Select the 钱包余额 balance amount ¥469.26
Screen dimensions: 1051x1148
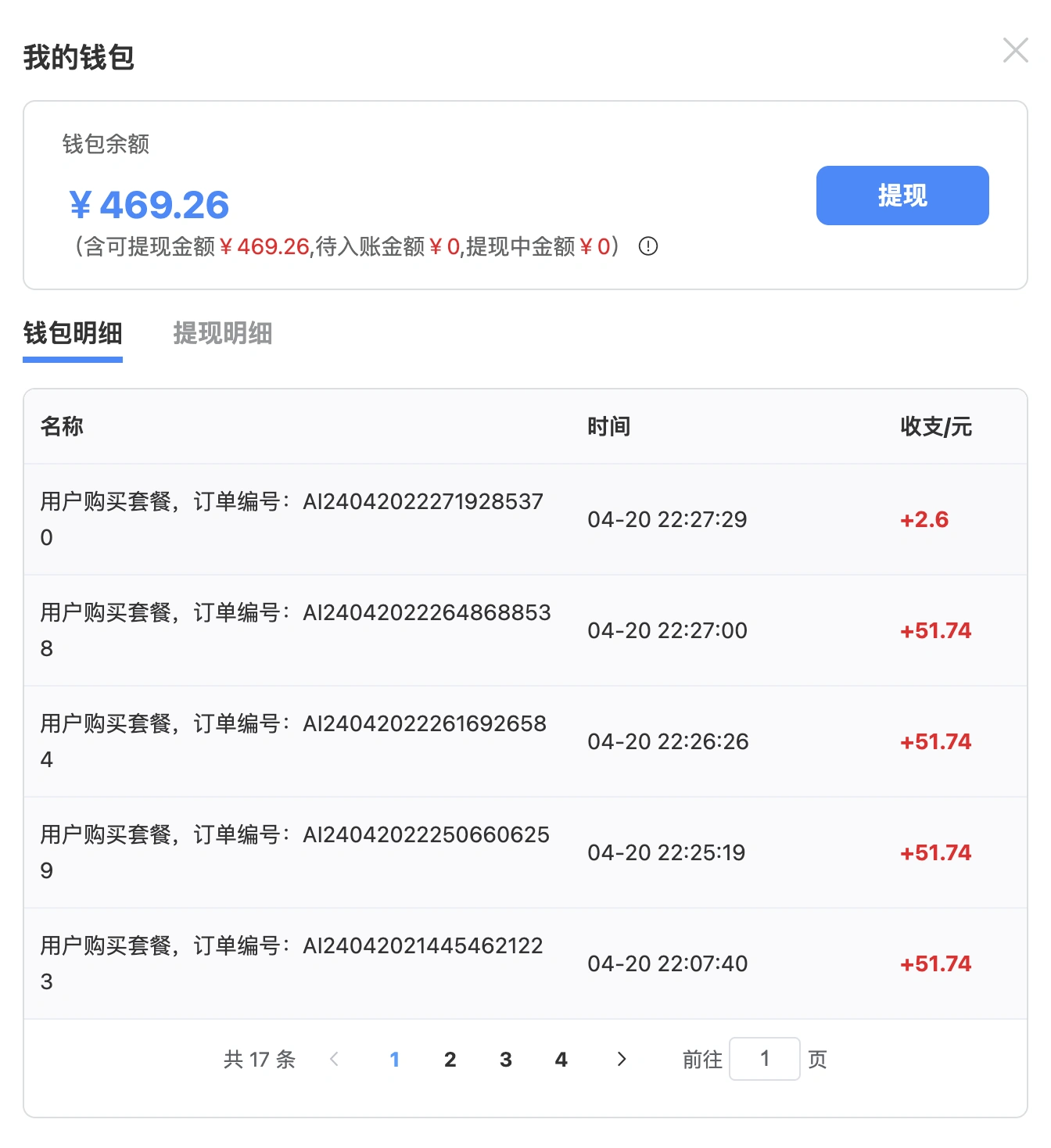point(149,205)
